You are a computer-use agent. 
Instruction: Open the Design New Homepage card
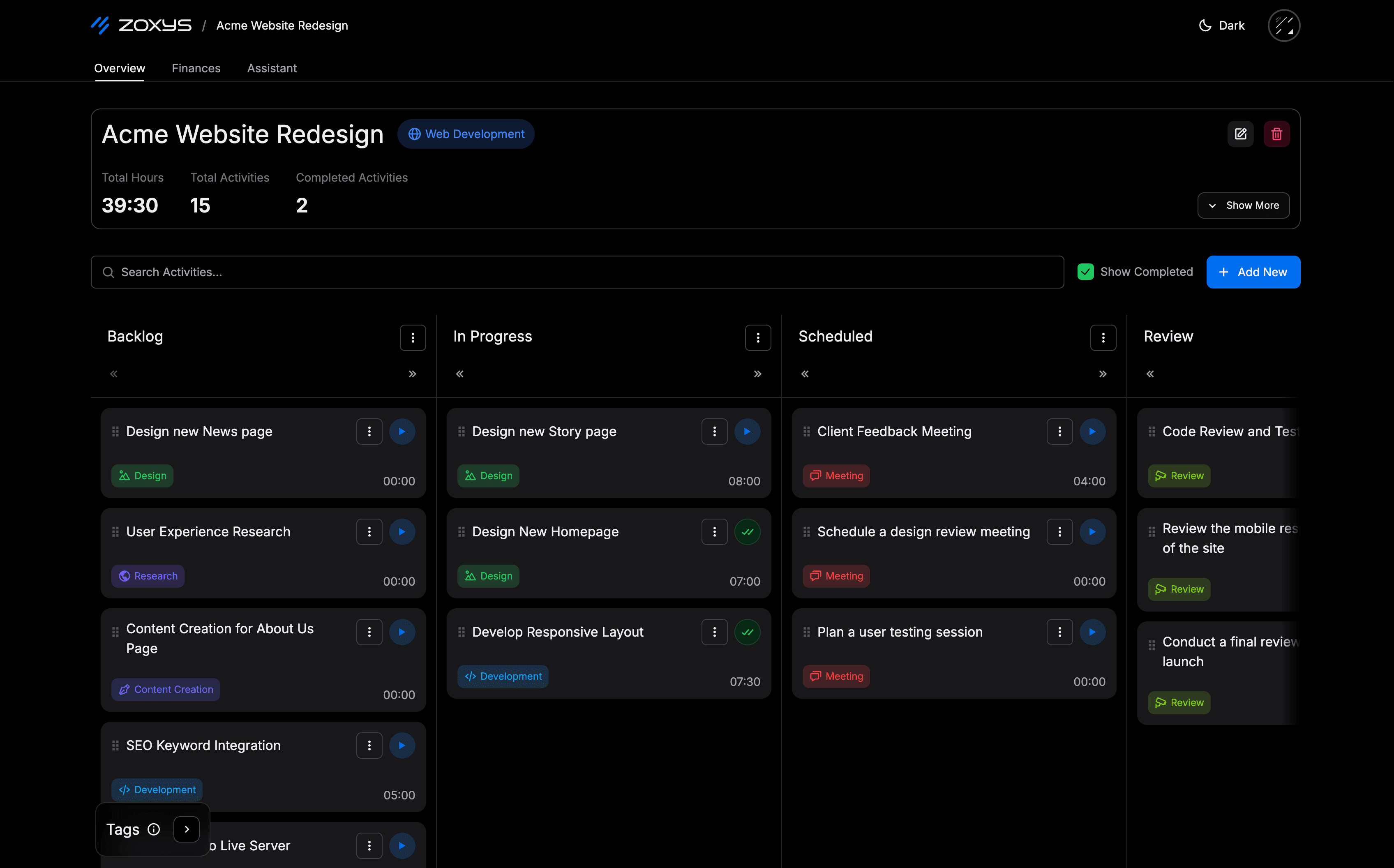pos(609,553)
